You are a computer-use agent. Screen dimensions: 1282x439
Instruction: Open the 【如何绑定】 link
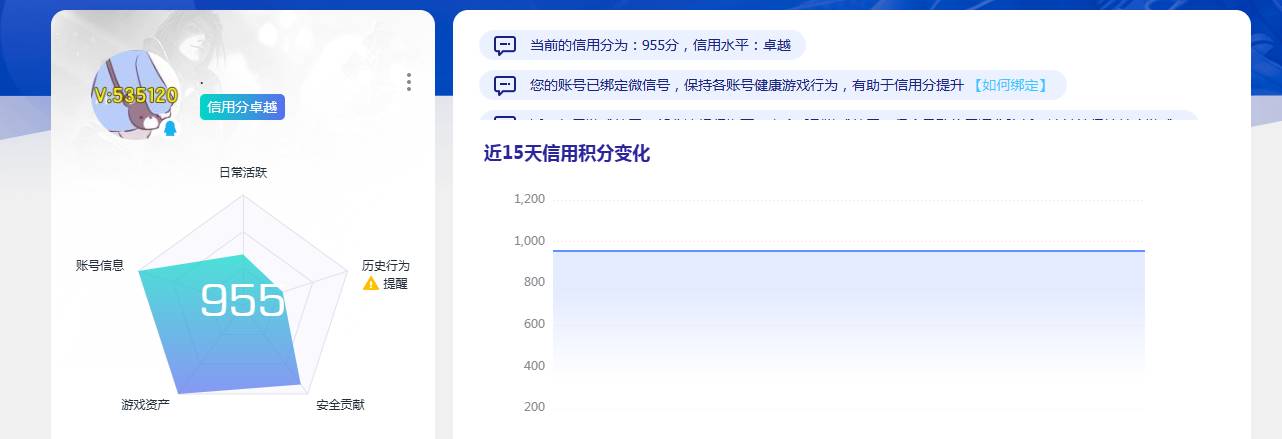pos(1010,85)
